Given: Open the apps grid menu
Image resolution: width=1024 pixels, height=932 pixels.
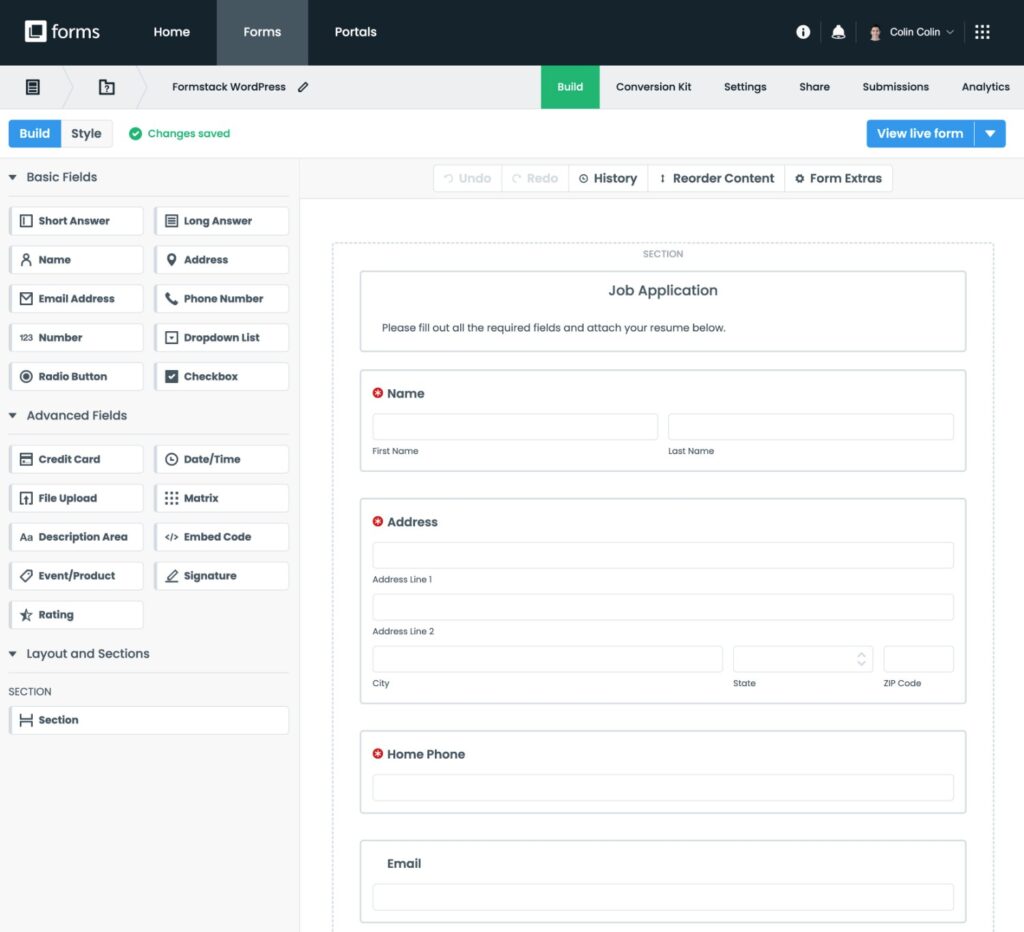Looking at the screenshot, I should coord(982,31).
